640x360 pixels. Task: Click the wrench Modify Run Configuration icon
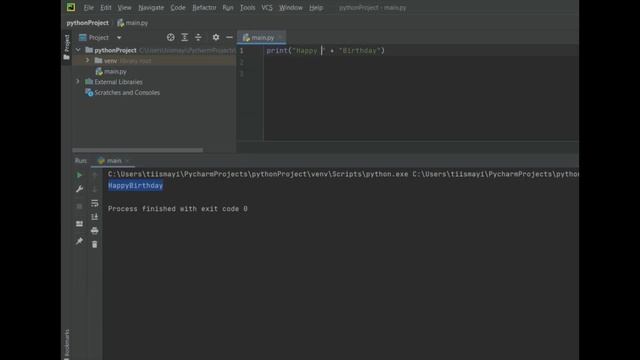tap(79, 189)
